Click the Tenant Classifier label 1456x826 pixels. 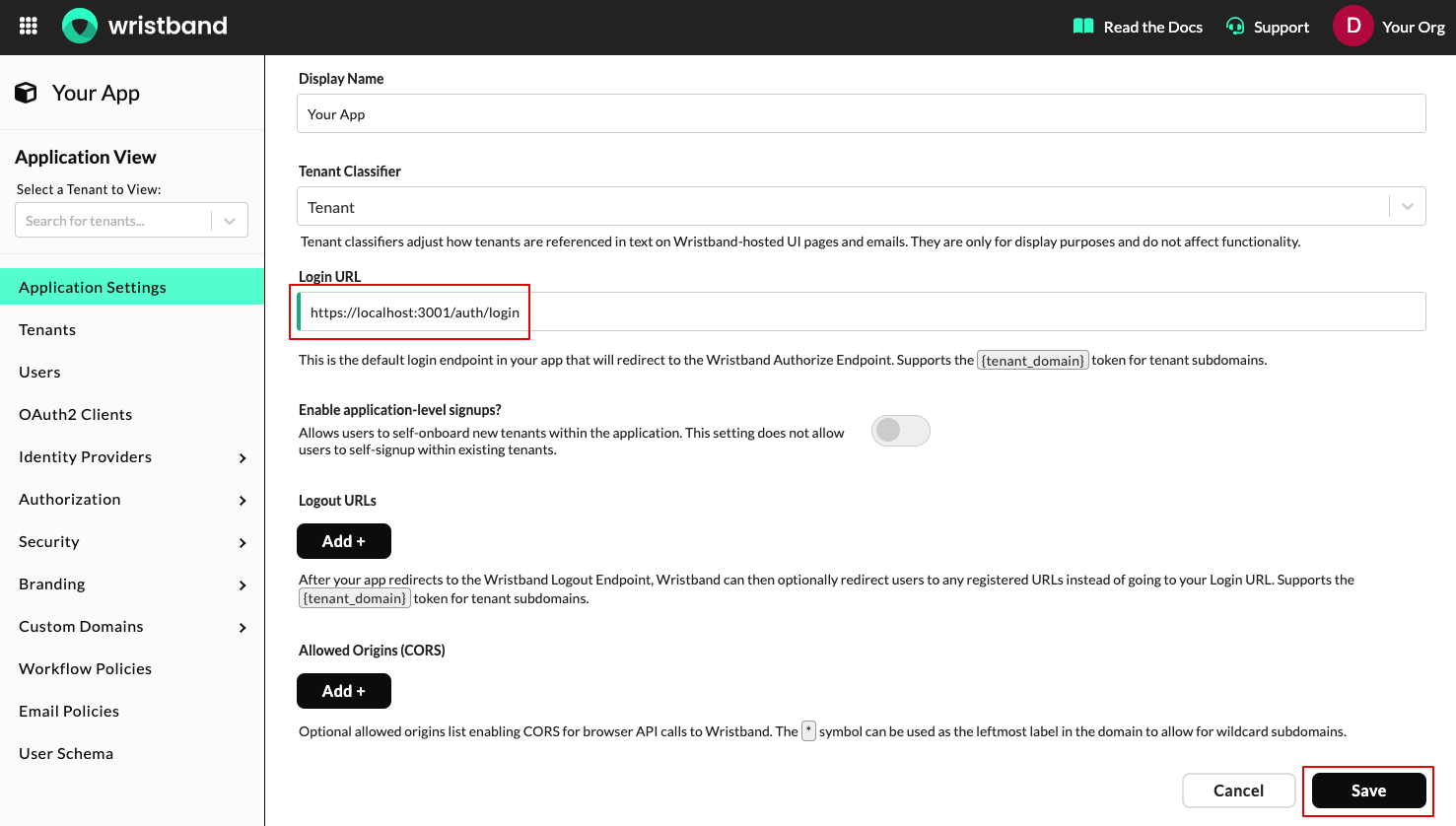click(x=350, y=172)
